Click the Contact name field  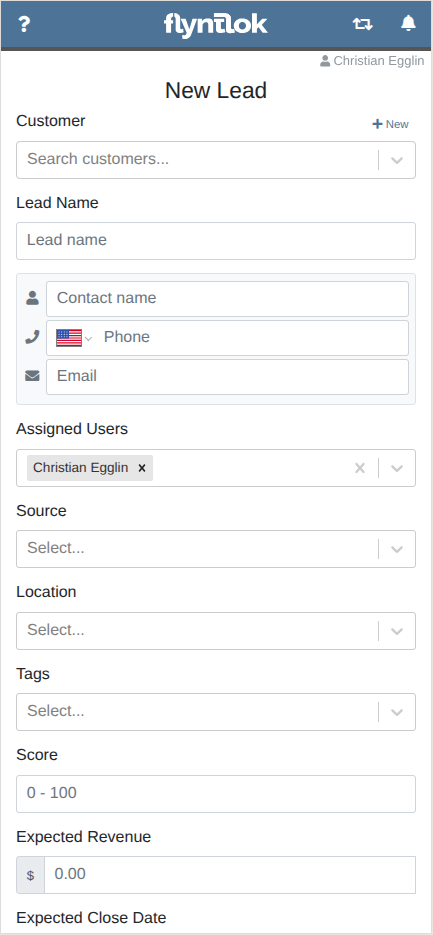[227, 299]
